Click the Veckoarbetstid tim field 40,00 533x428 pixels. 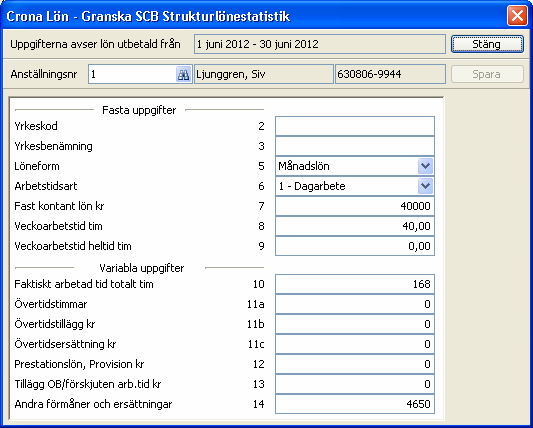pos(355,226)
